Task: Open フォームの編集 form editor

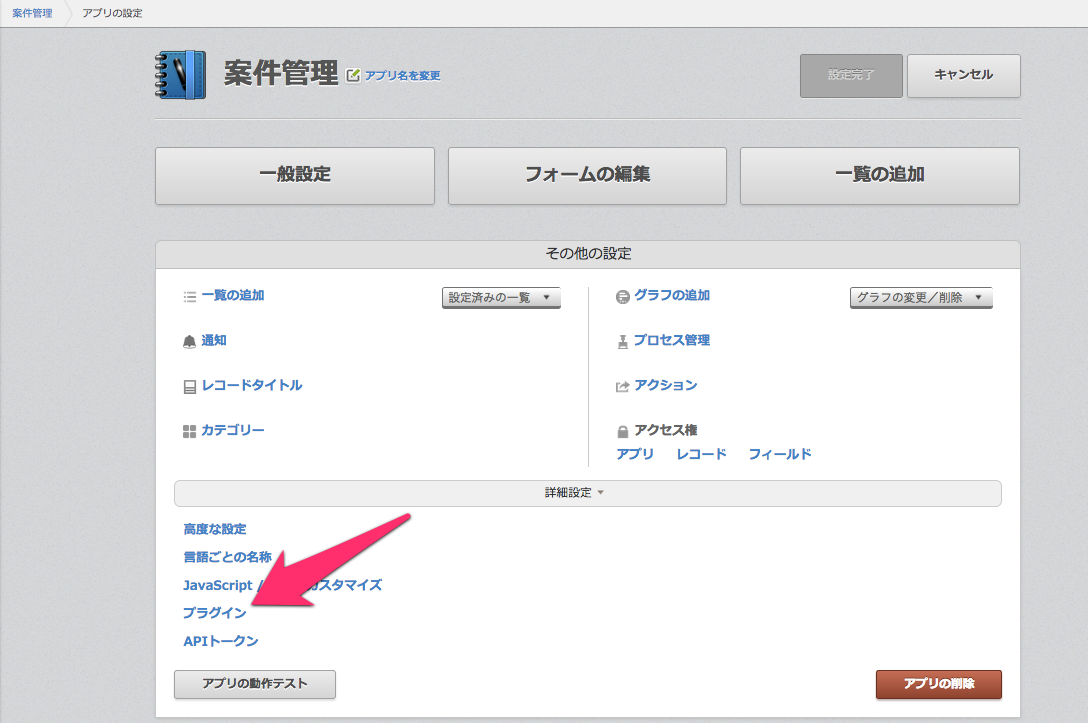Action: click(x=587, y=175)
